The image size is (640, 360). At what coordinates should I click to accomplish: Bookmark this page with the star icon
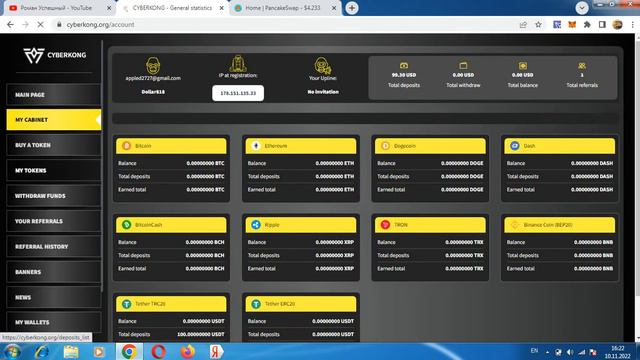[x=538, y=24]
